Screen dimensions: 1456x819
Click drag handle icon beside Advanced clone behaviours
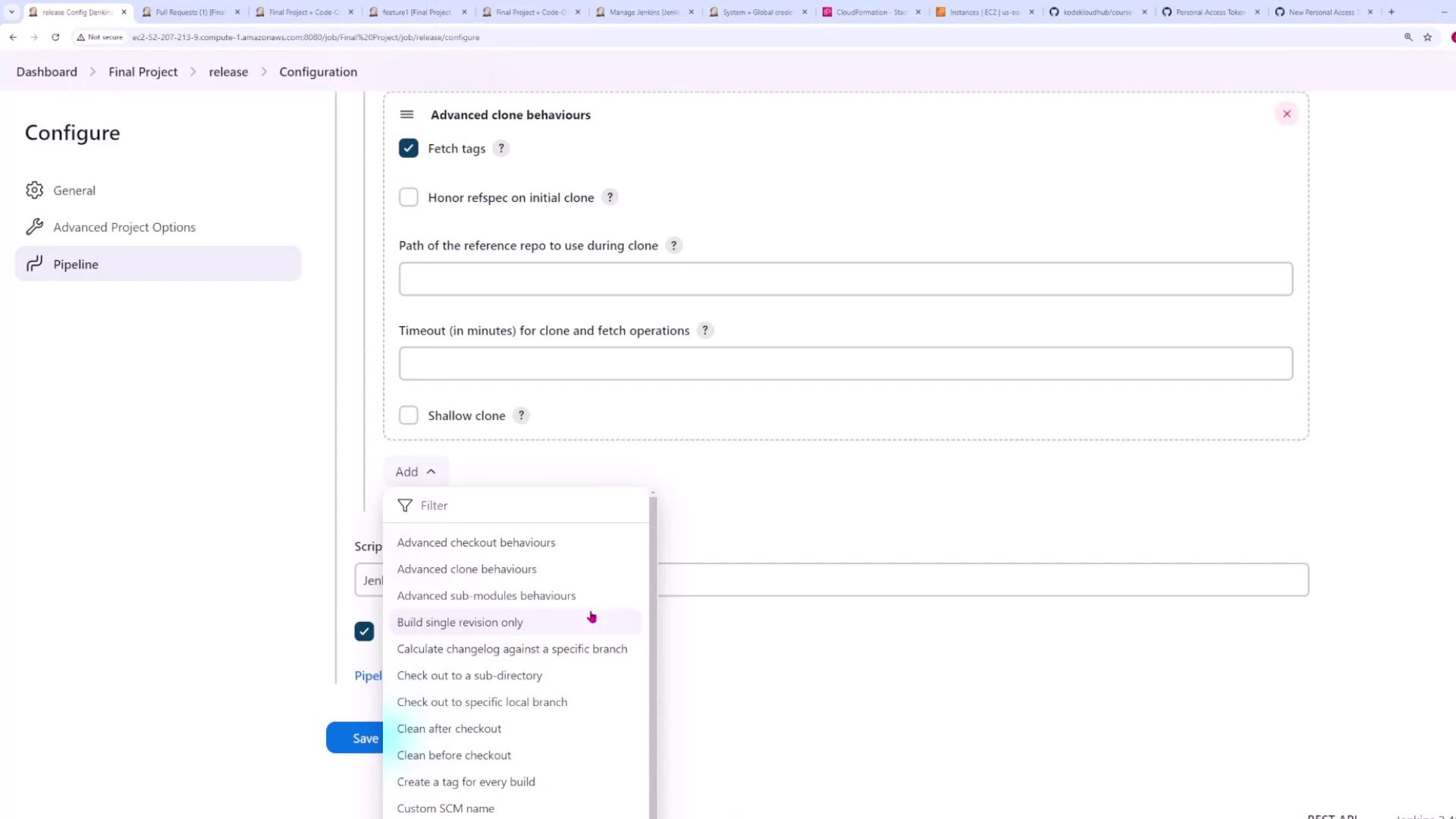coord(406,115)
